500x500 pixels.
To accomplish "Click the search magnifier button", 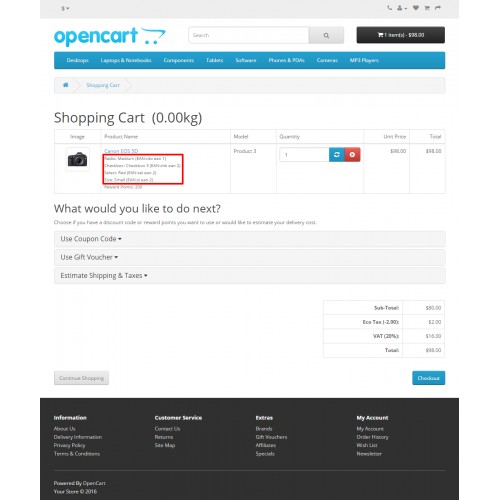I will point(326,35).
